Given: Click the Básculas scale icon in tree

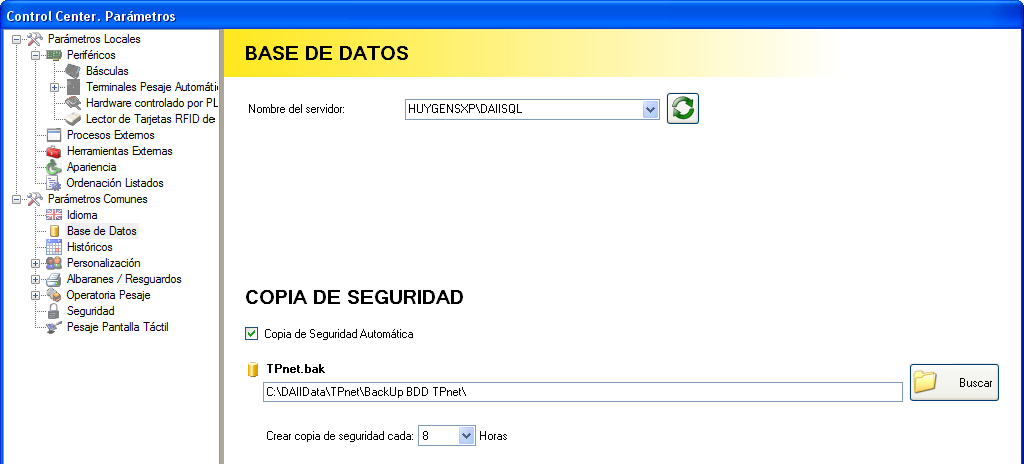Looking at the screenshot, I should (x=73, y=71).
